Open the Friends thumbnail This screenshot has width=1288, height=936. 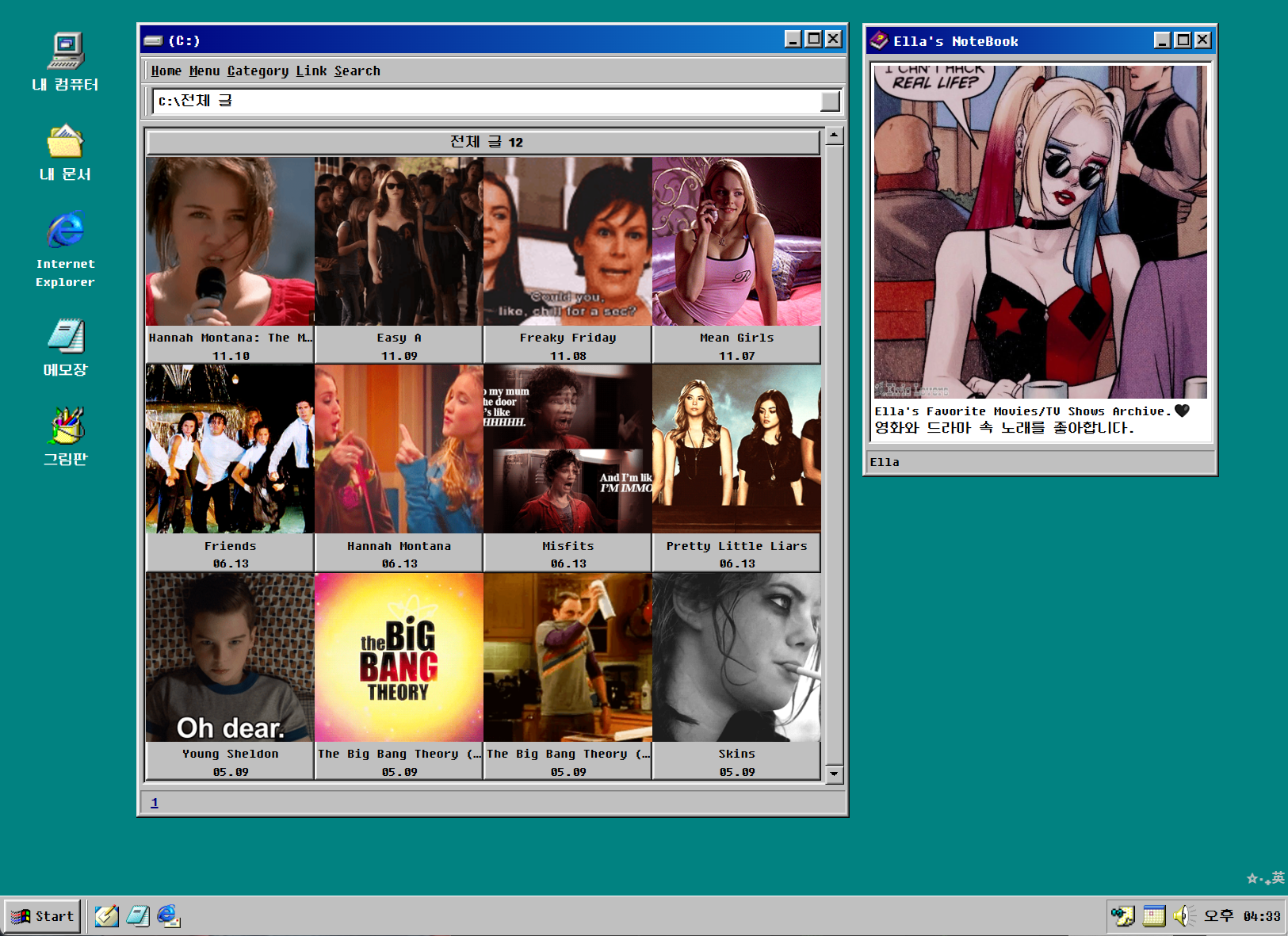pos(230,449)
